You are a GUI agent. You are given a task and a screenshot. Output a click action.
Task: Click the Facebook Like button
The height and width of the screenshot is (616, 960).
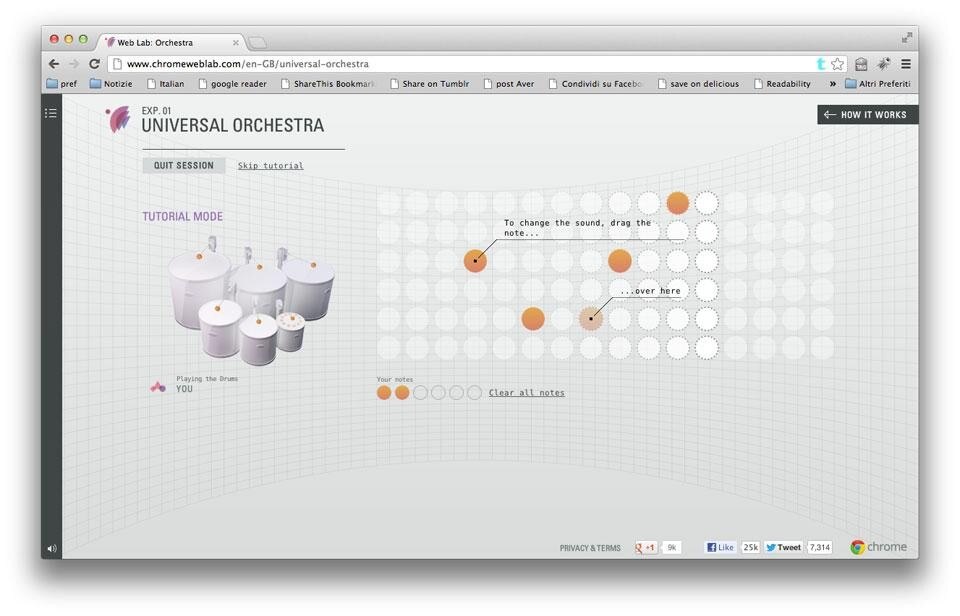click(720, 547)
